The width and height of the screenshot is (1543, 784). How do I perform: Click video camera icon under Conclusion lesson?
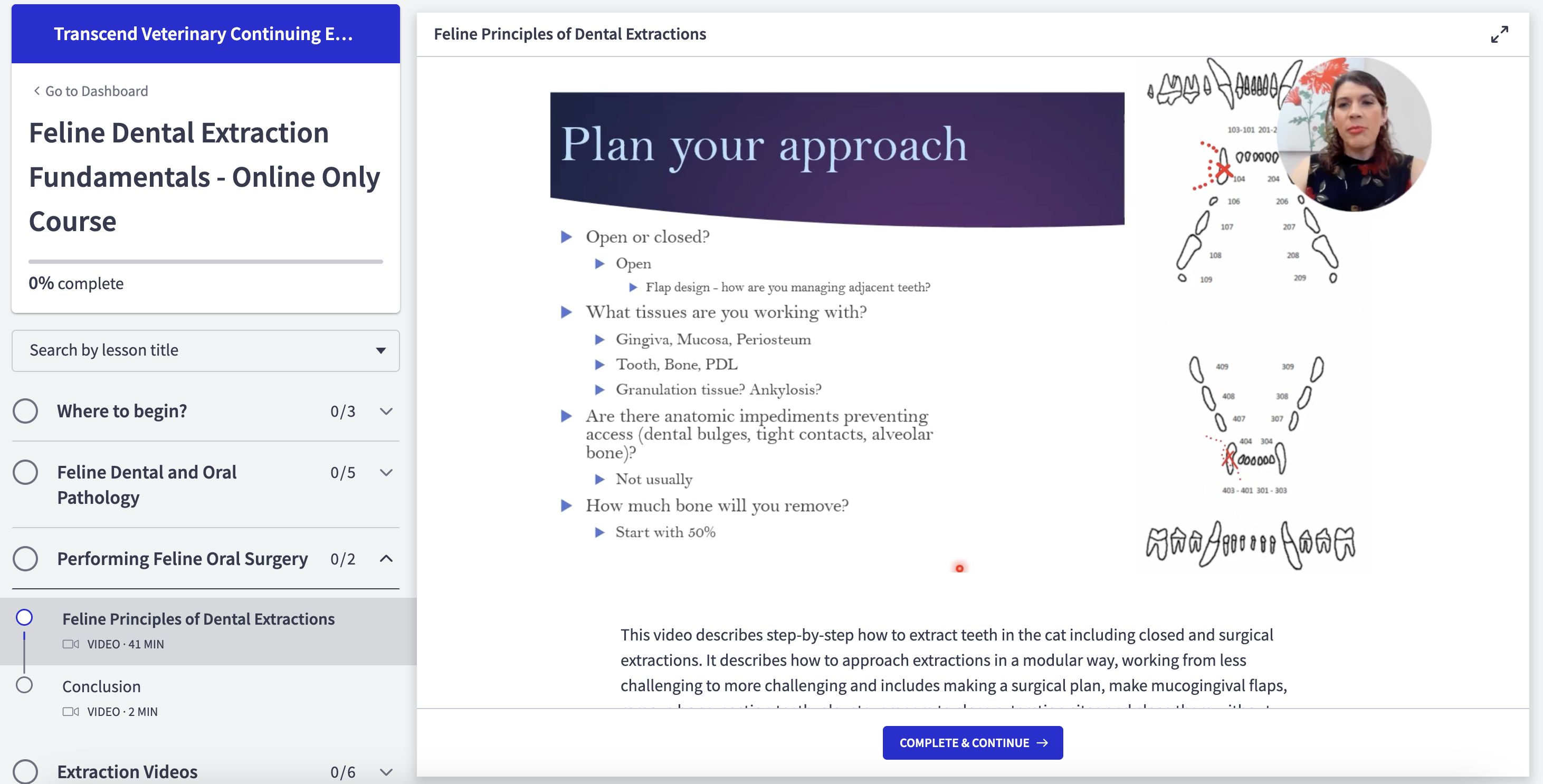pos(70,712)
